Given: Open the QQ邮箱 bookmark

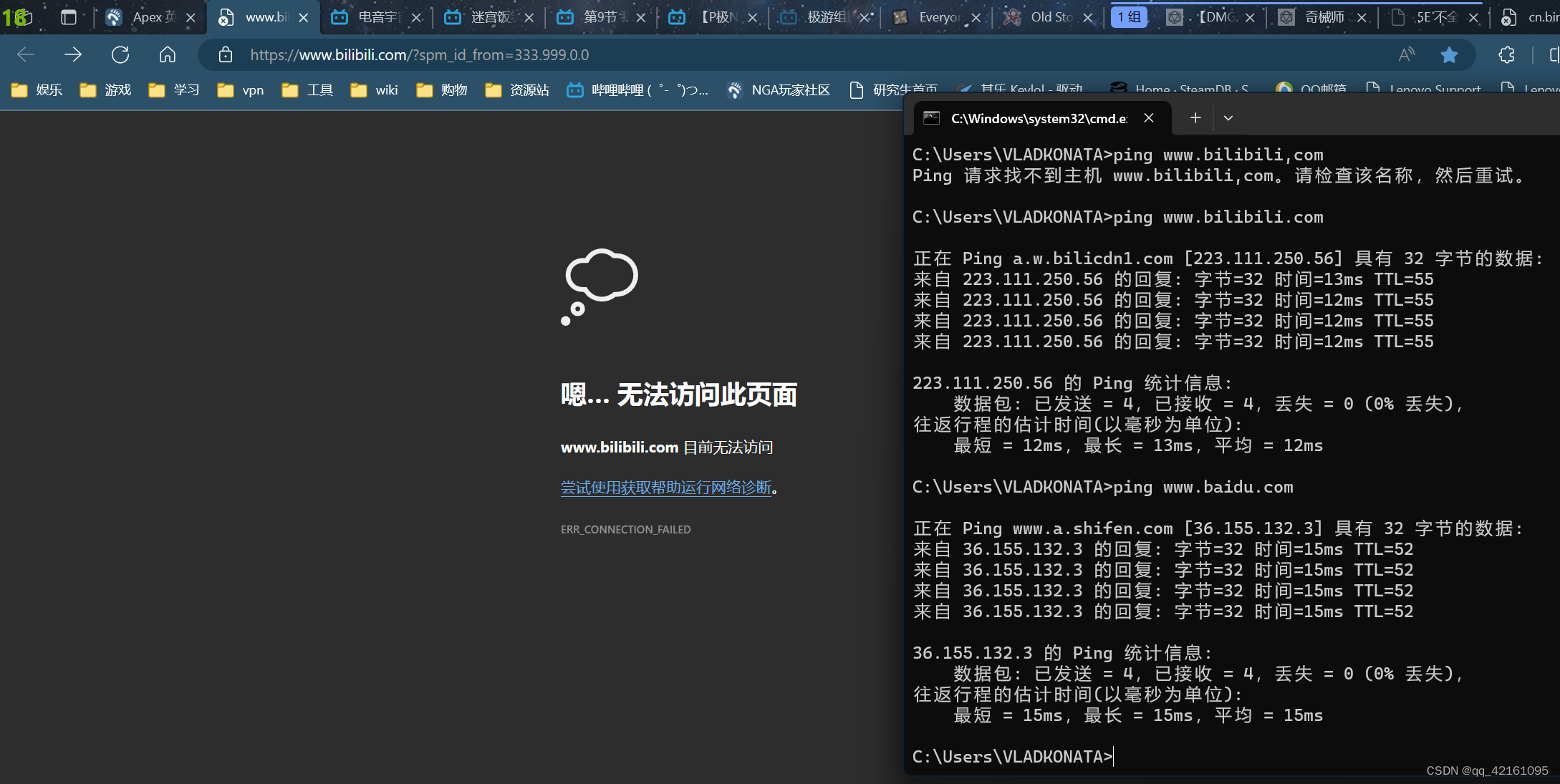Looking at the screenshot, I should pos(1311,89).
